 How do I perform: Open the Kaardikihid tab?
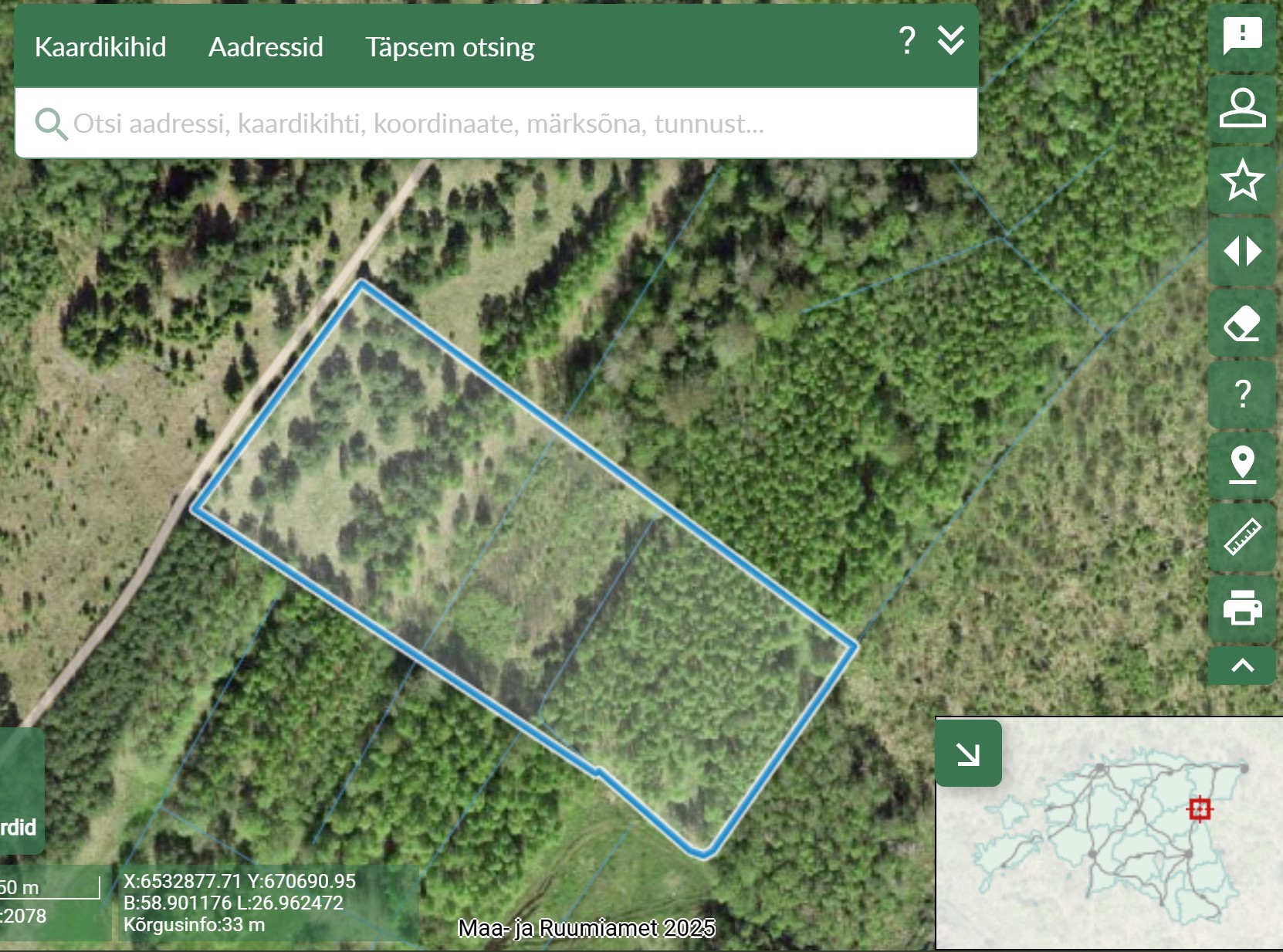point(100,47)
